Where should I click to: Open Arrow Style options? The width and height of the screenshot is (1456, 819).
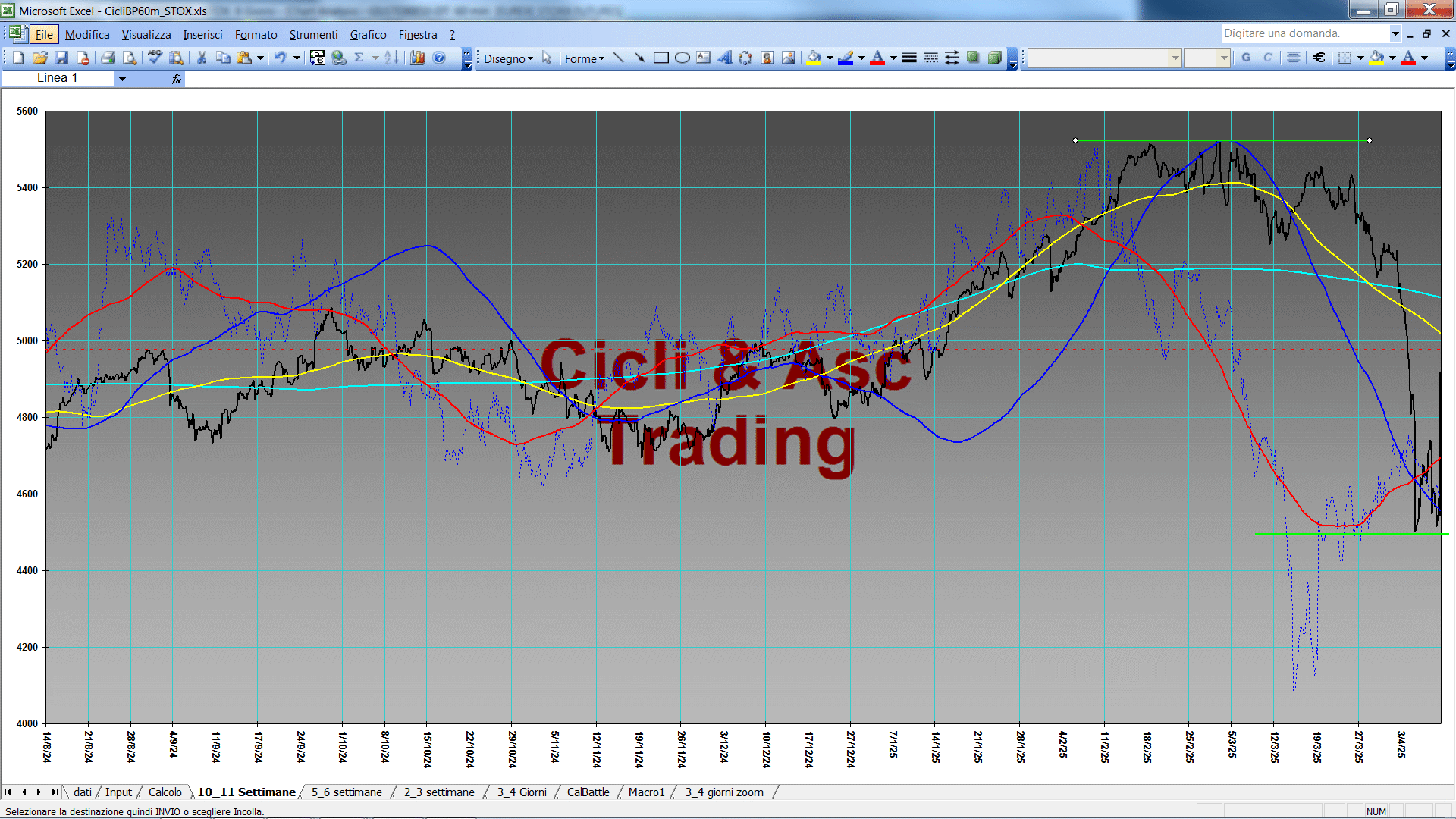(x=952, y=58)
